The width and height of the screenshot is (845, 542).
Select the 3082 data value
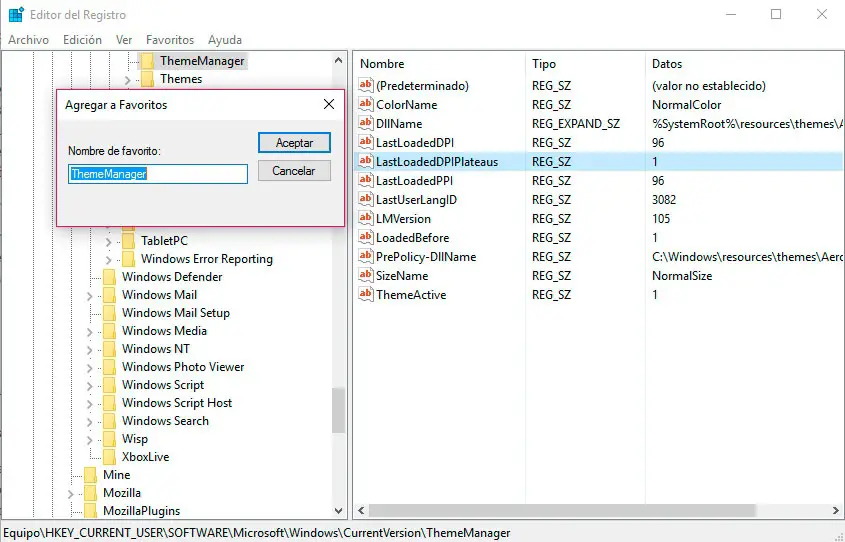tap(664, 199)
